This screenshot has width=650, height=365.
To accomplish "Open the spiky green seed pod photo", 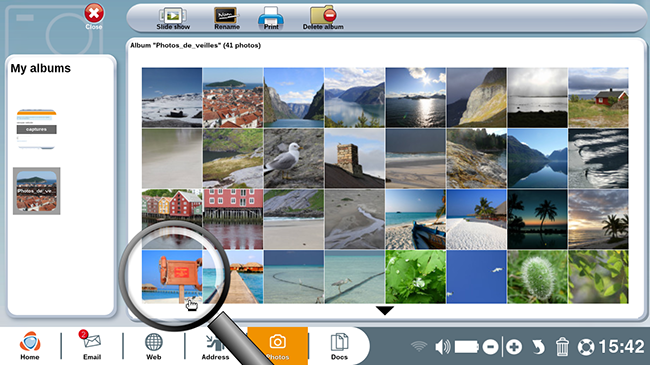I will [x=538, y=277].
